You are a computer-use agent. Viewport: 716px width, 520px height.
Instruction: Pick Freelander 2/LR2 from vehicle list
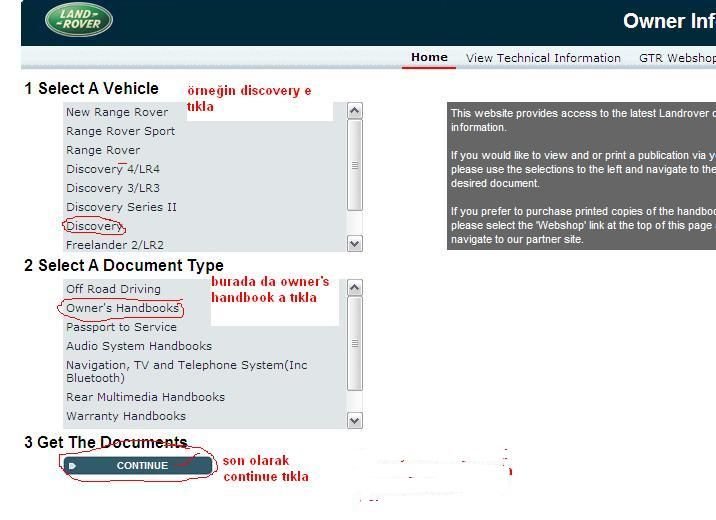tap(114, 245)
